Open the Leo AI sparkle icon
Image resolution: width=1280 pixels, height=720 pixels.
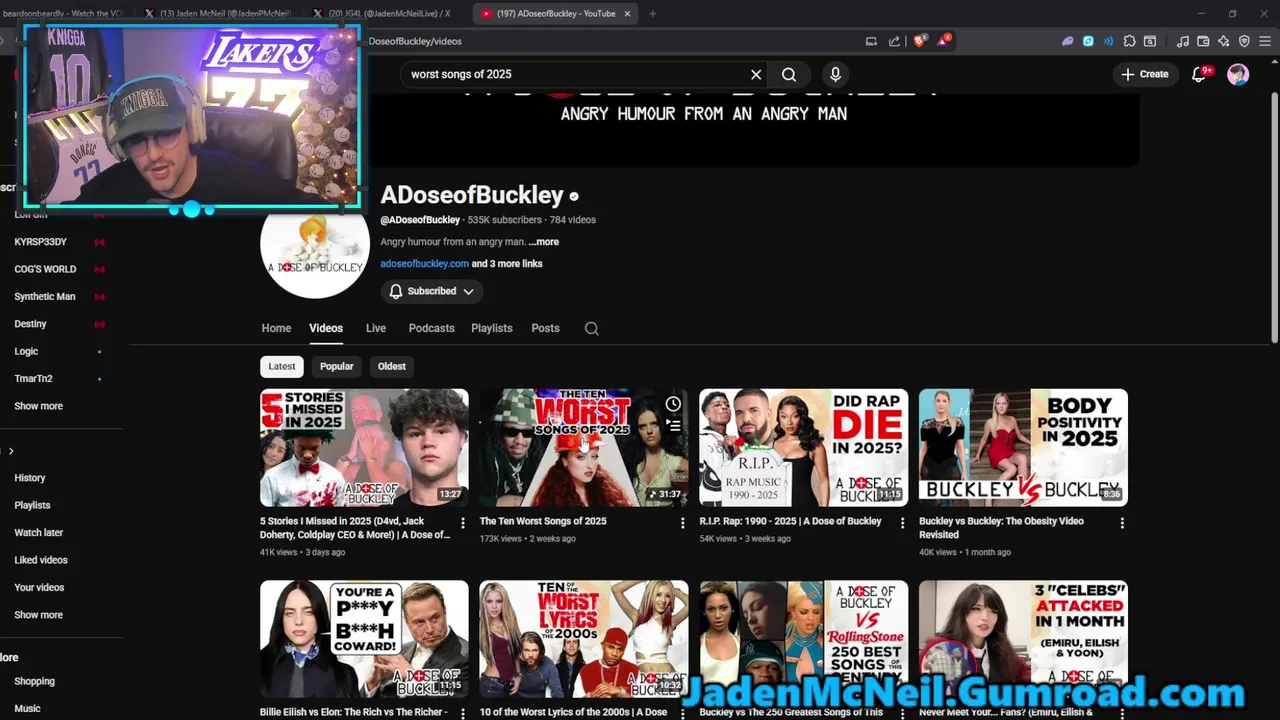point(1223,41)
